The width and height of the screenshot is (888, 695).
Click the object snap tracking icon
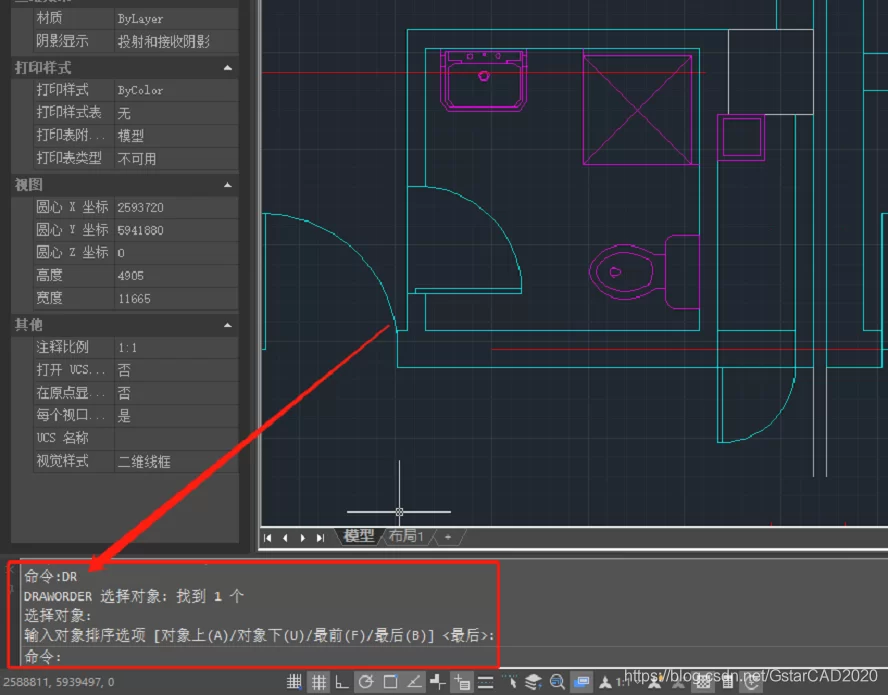tap(414, 683)
